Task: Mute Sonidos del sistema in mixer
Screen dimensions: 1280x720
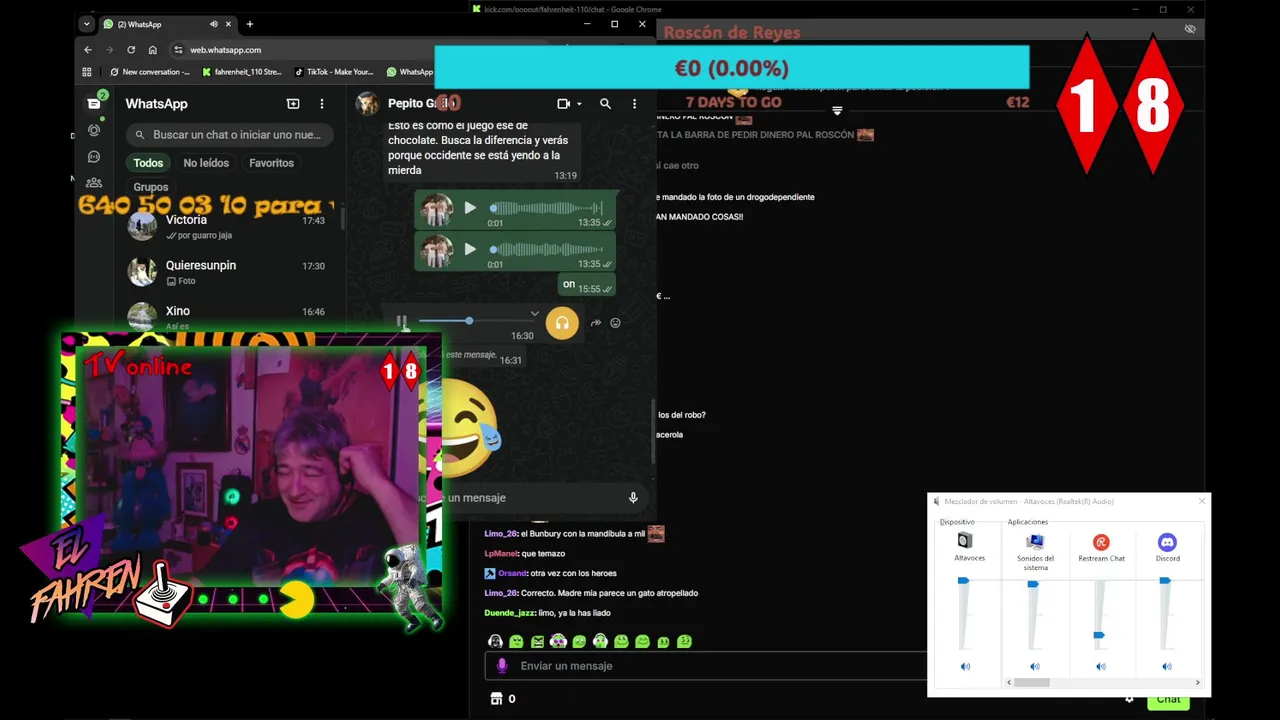Action: pos(1035,666)
